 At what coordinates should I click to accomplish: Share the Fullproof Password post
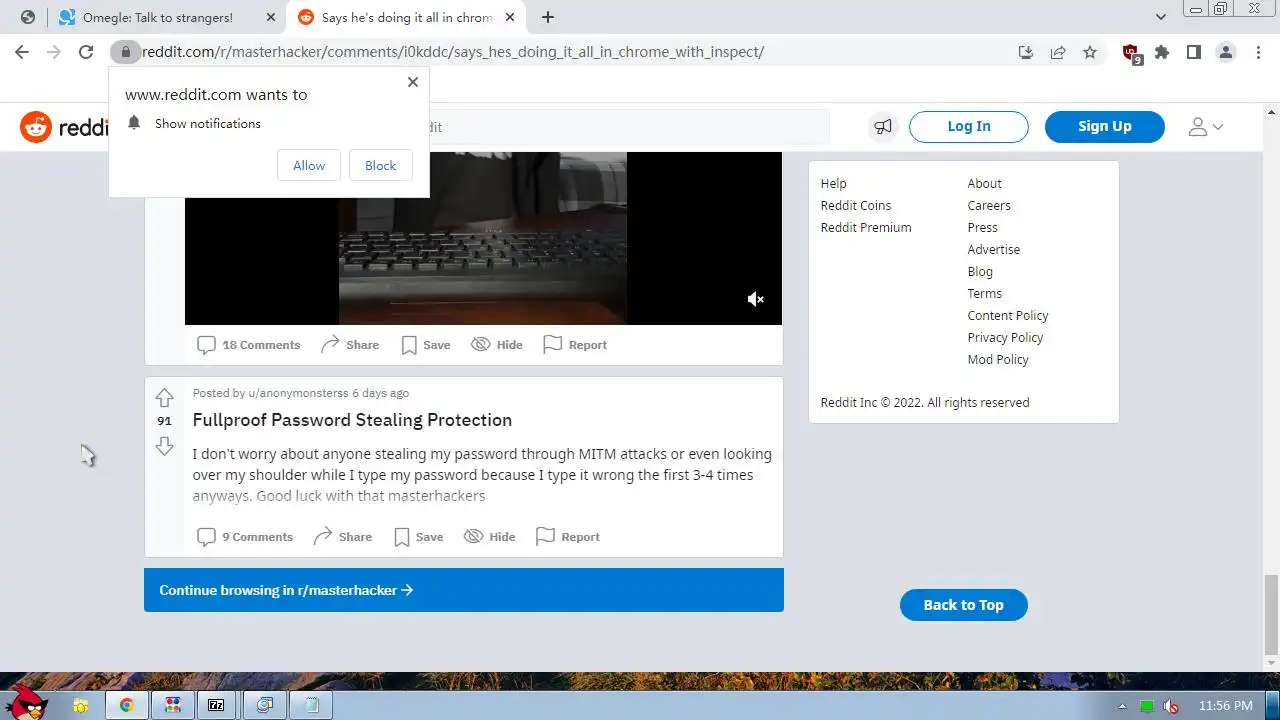(343, 537)
